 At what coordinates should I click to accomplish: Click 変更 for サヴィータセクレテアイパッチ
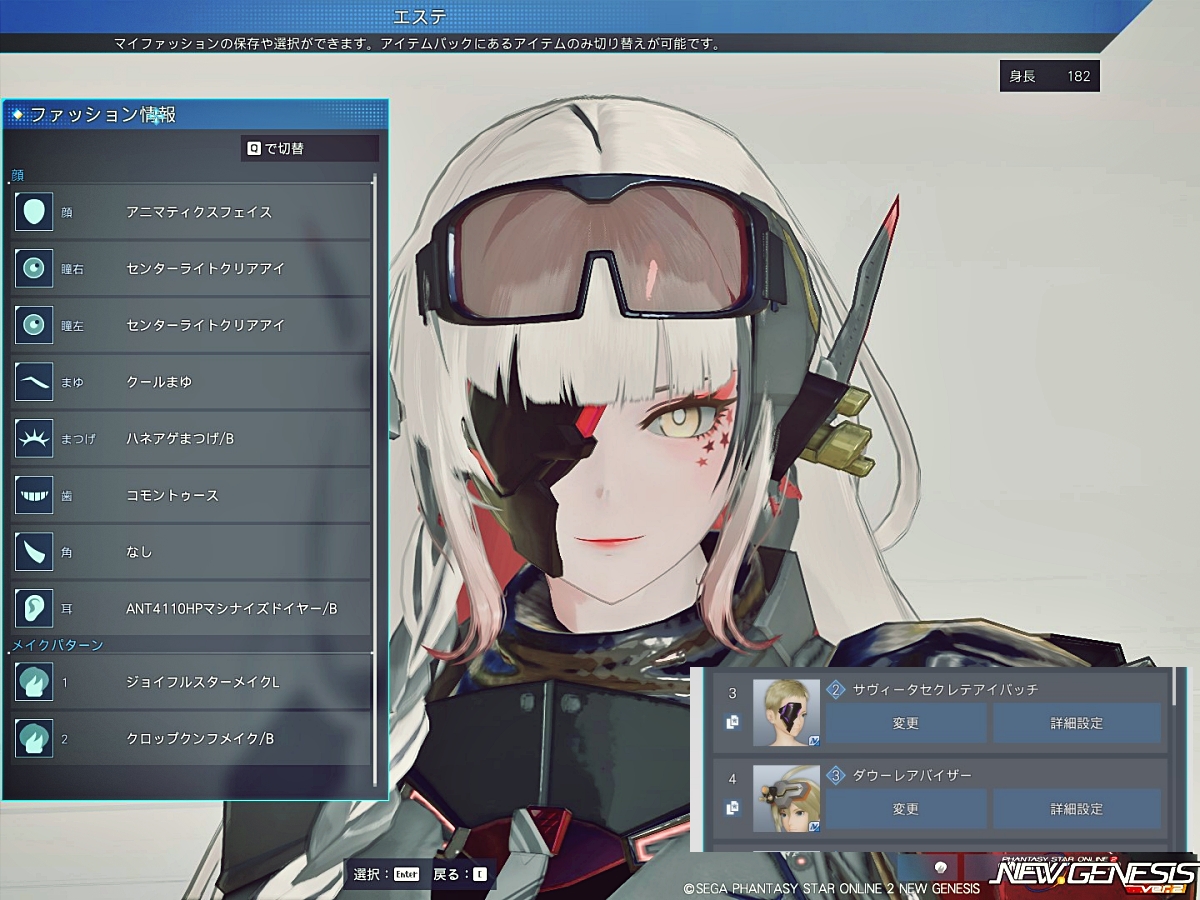[x=906, y=723]
